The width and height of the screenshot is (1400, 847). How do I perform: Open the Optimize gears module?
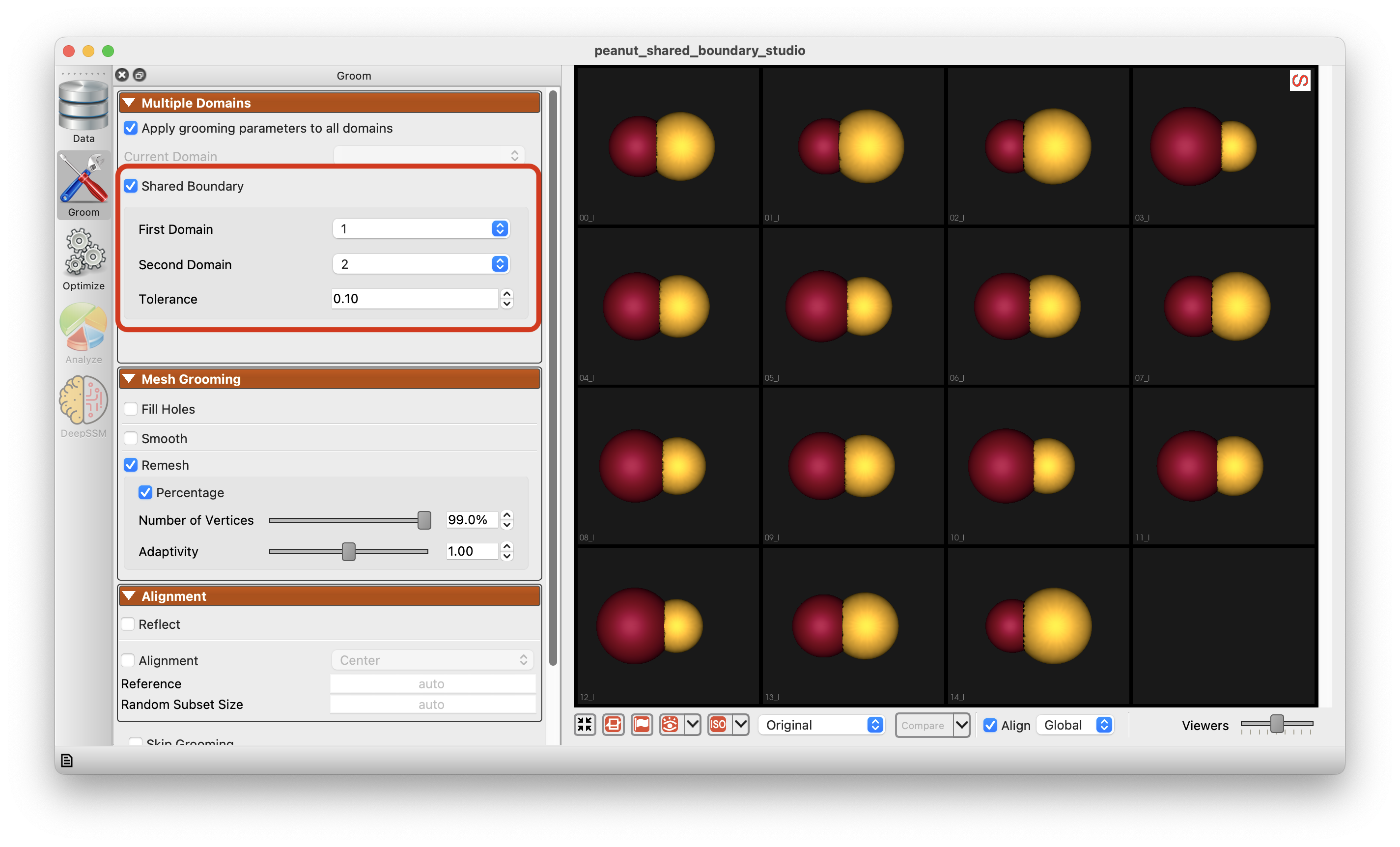pos(84,259)
